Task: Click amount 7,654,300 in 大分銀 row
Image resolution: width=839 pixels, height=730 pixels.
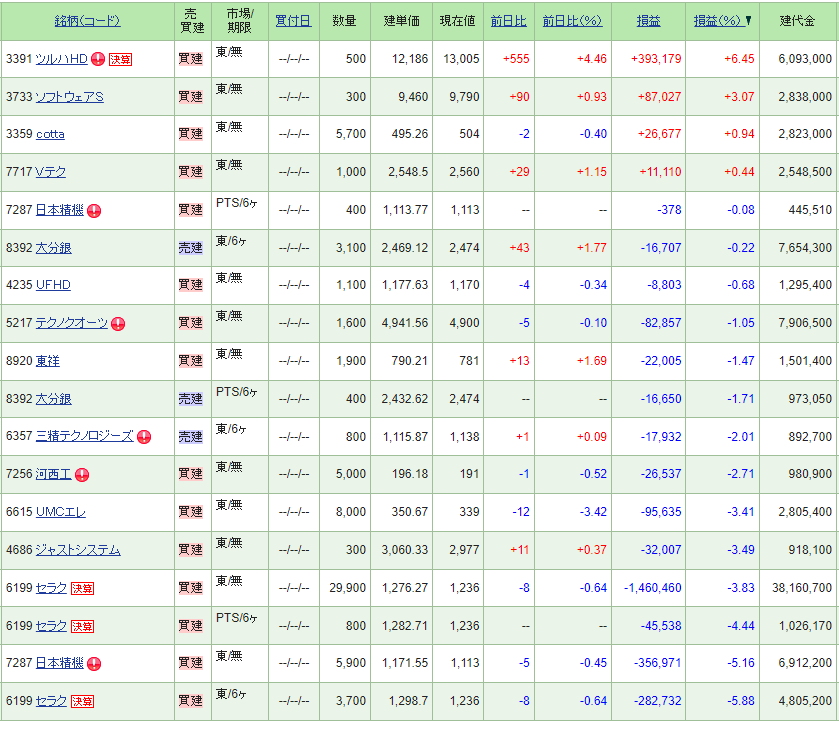Action: (x=805, y=248)
